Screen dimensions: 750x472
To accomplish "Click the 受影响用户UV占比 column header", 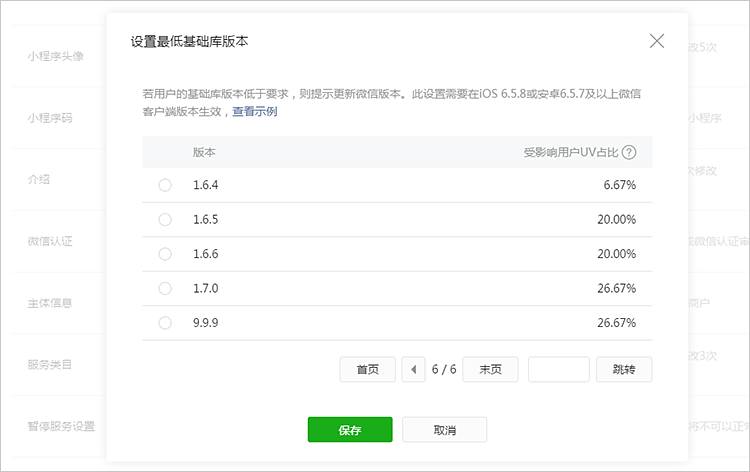I will pos(571,153).
